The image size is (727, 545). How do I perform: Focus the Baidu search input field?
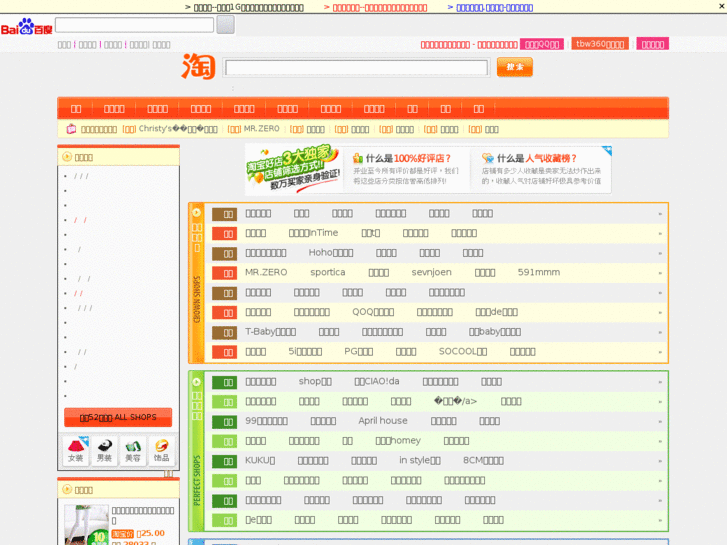click(x=134, y=25)
